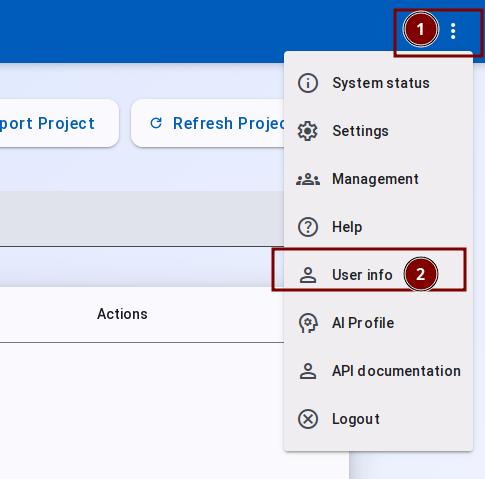Click the Help question mark icon
This screenshot has height=479, width=485.
pos(308,227)
